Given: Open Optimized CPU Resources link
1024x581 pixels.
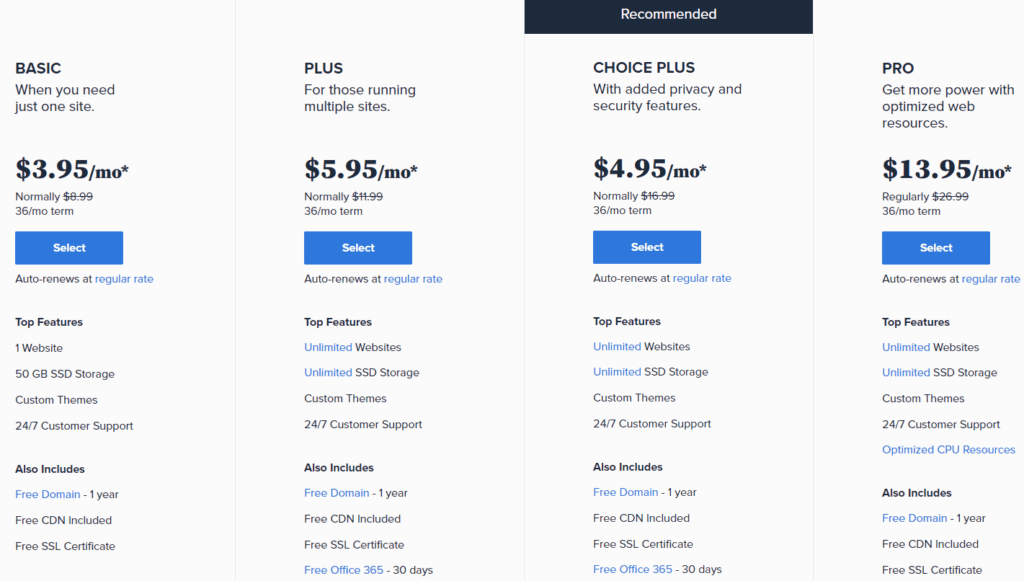Looking at the screenshot, I should click(x=948, y=450).
